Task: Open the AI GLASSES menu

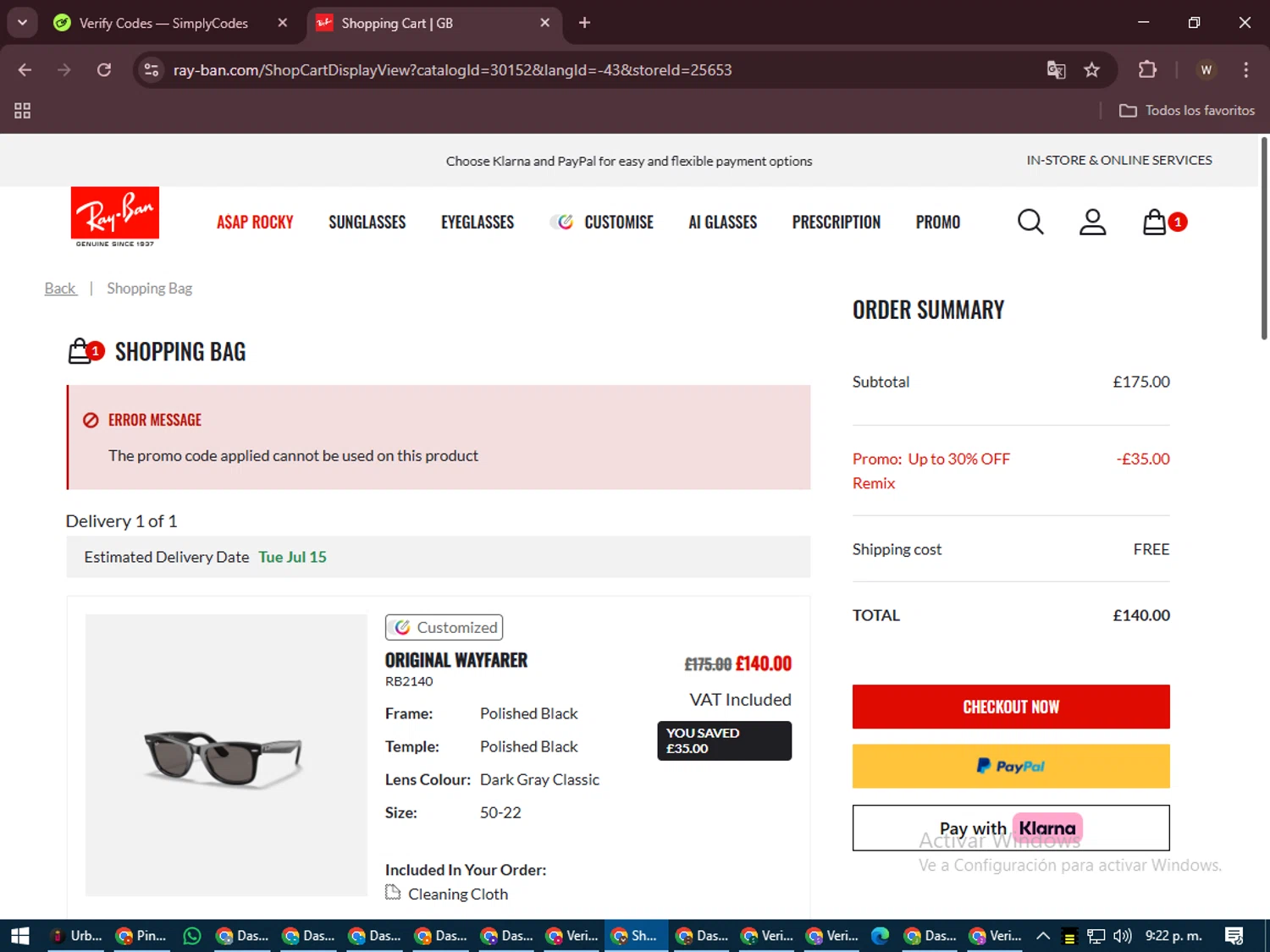Action: [723, 222]
